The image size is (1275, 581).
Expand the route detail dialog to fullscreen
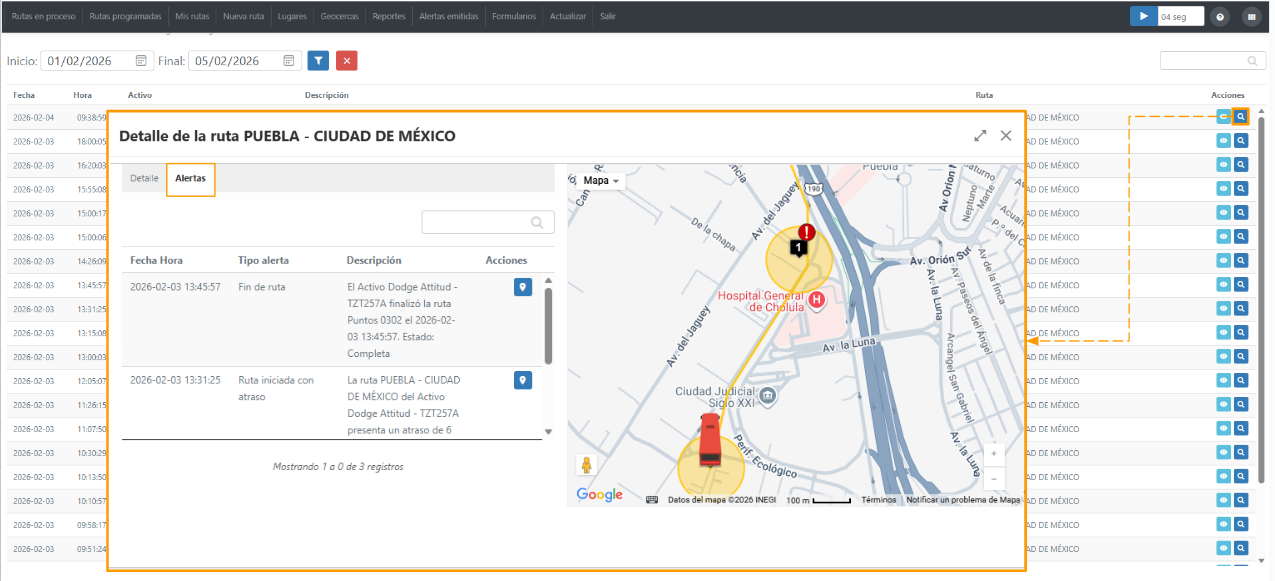click(980, 136)
